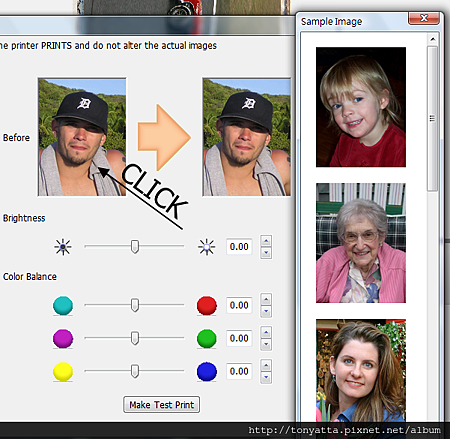Select the elderly woman sample image
450x439 pixels.
tap(361, 243)
